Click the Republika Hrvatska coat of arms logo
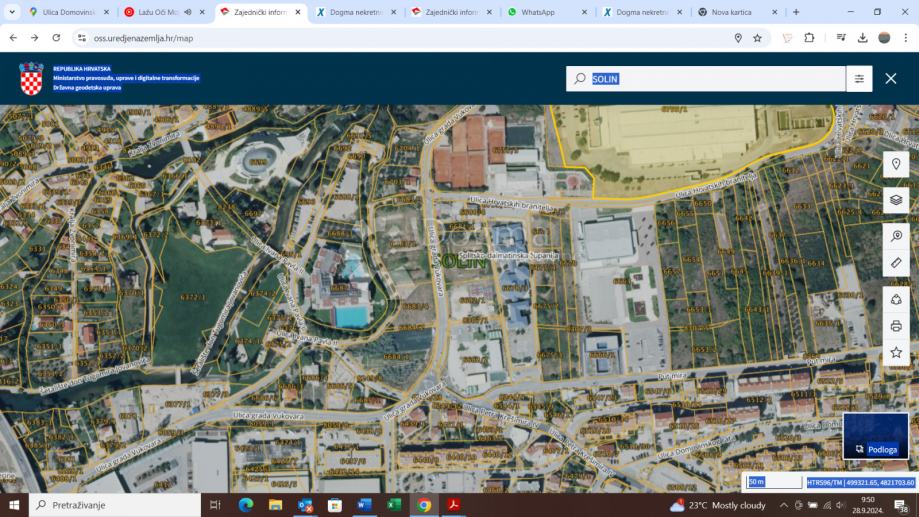Image resolution: width=919 pixels, height=517 pixels. tap(32, 79)
